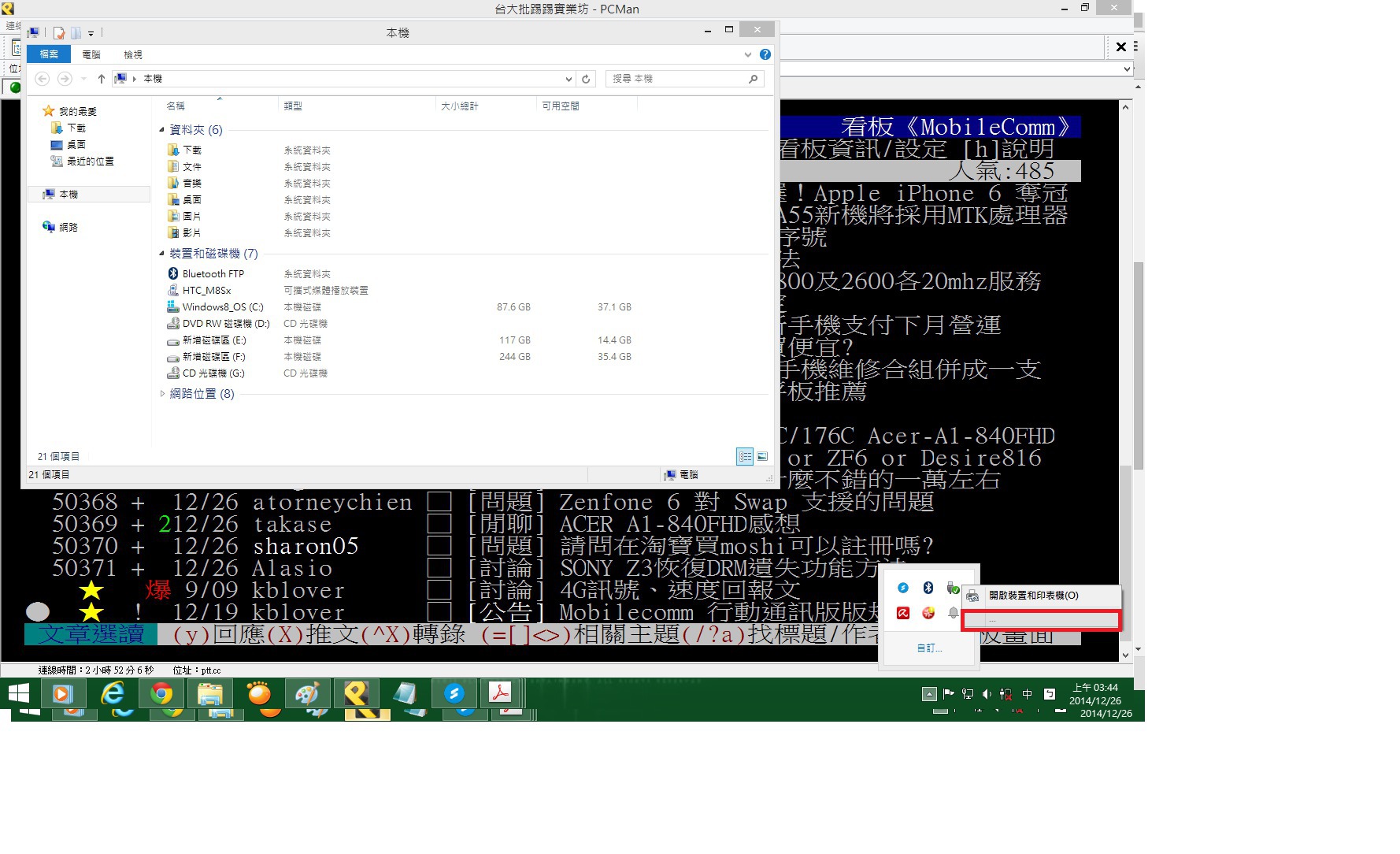Click the volume speaker icon in system tray

(x=987, y=694)
